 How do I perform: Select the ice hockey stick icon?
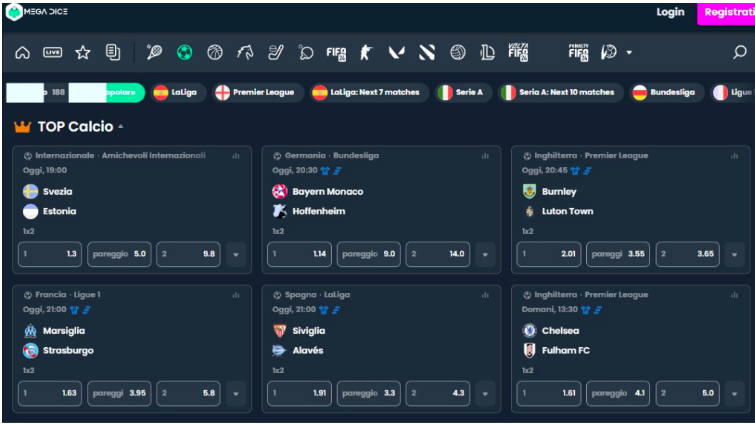(275, 52)
